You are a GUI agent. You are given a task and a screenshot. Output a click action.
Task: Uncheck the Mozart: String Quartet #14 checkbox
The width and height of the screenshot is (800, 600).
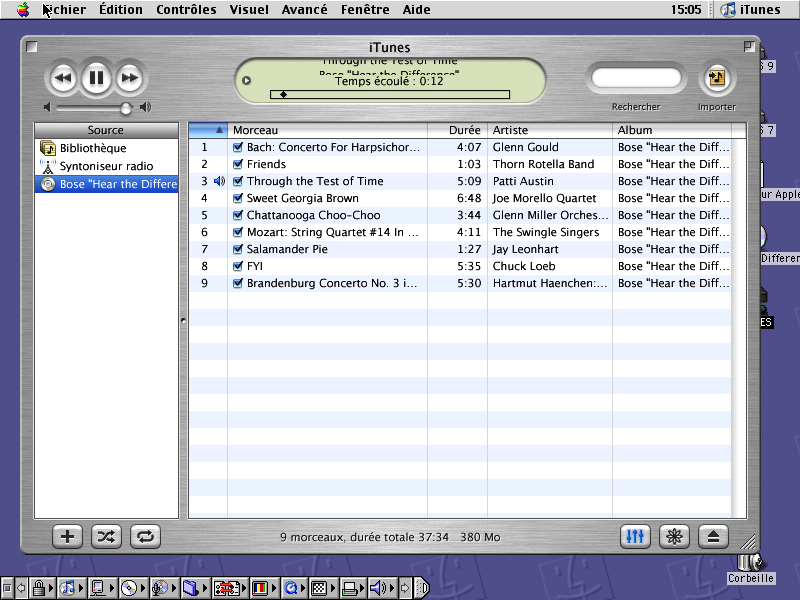237,232
